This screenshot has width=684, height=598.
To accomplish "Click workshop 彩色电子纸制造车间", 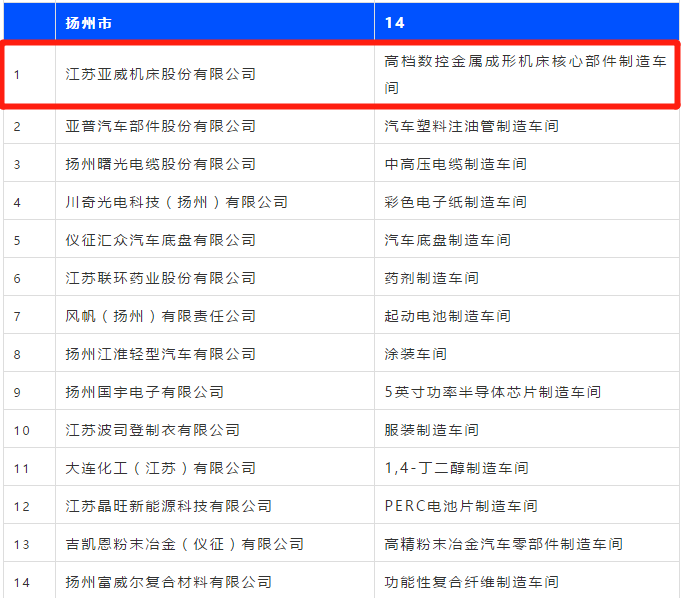I will [456, 202].
